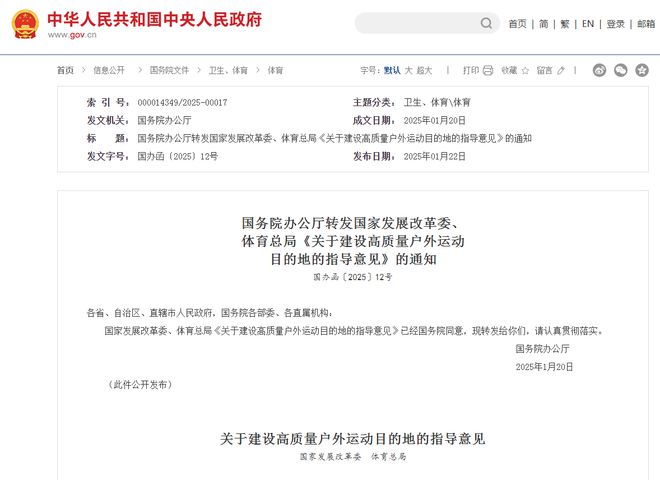Select 默认 font size

pyautogui.click(x=392, y=70)
